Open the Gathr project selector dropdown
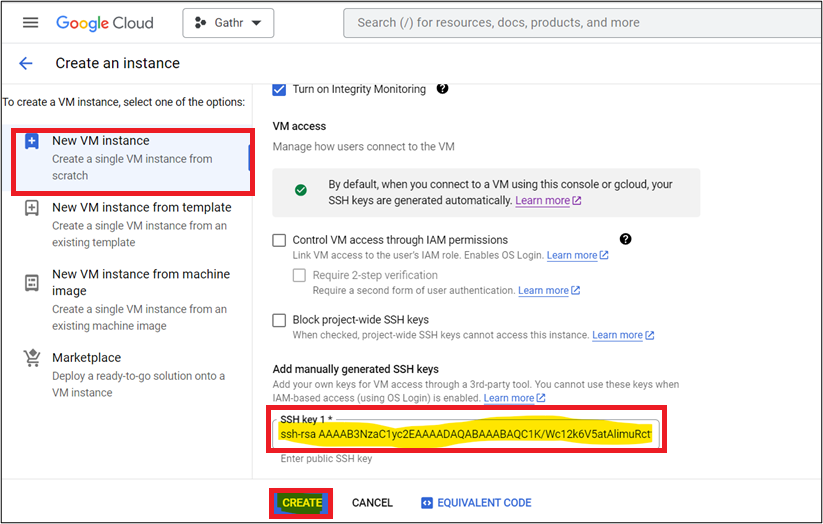 click(x=228, y=22)
